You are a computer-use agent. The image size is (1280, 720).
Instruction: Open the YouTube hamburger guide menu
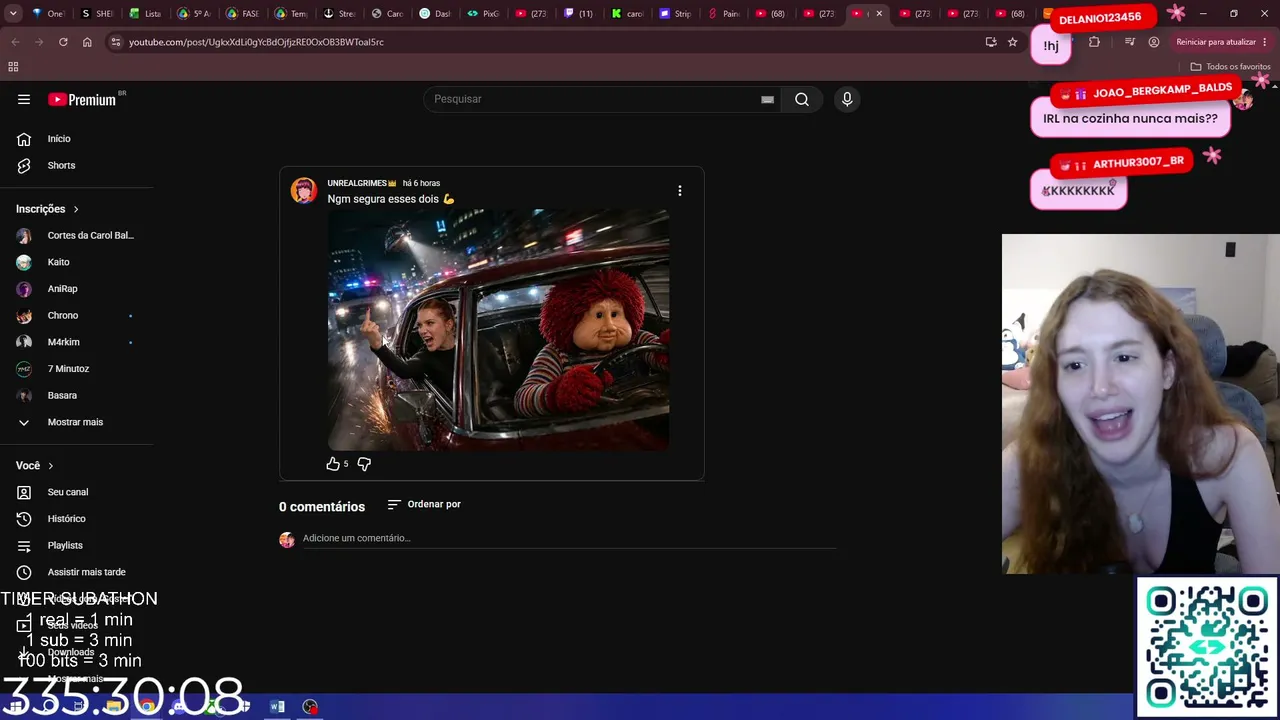click(x=24, y=99)
